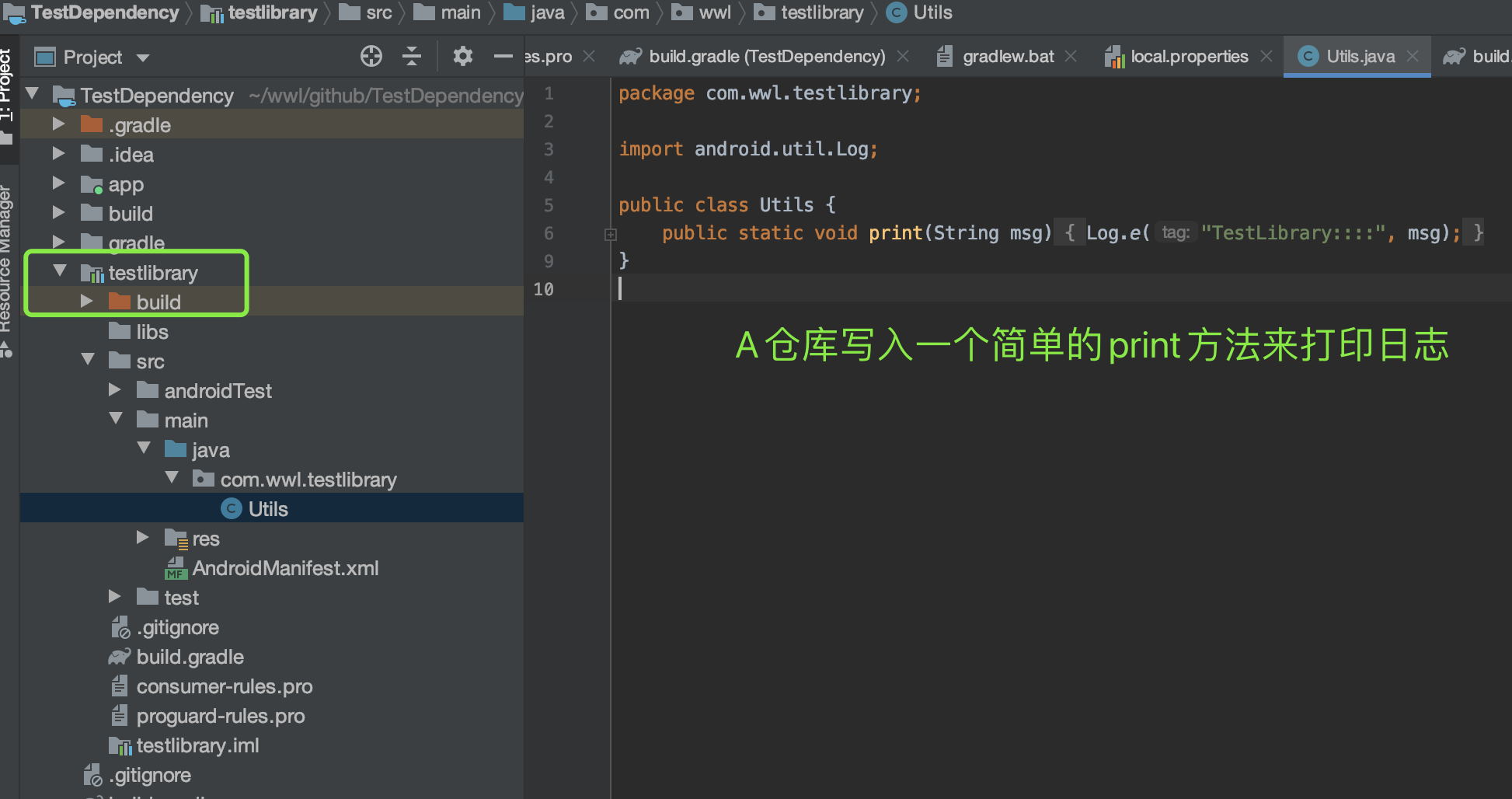The height and width of the screenshot is (799, 1512).
Task: Click TestDependency breadcrumb in navigation bar
Action: point(105,12)
